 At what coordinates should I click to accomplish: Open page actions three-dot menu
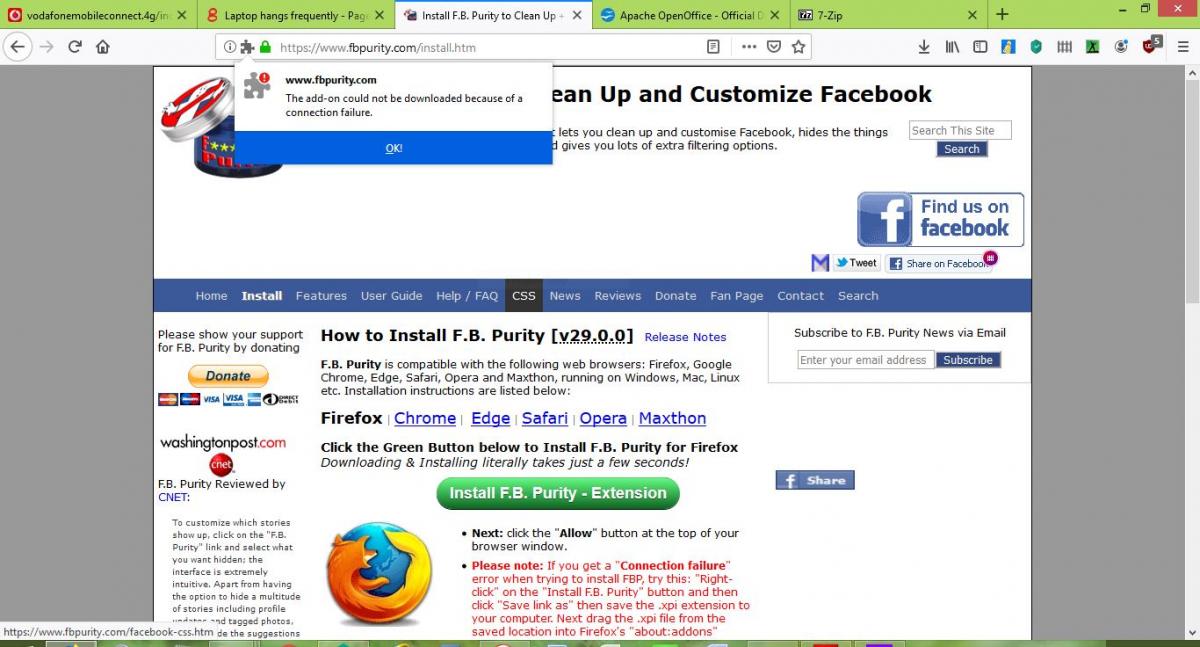[749, 47]
